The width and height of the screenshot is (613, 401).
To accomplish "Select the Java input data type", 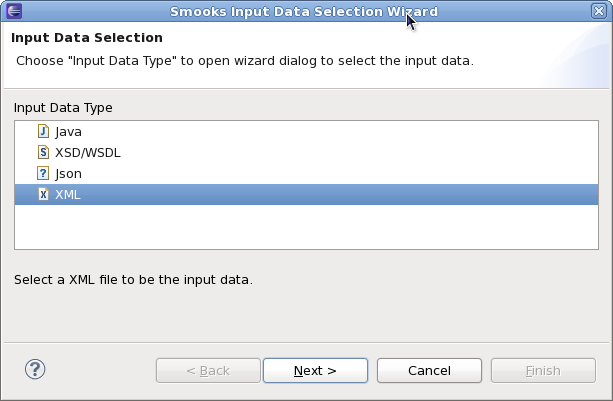I will point(68,131).
